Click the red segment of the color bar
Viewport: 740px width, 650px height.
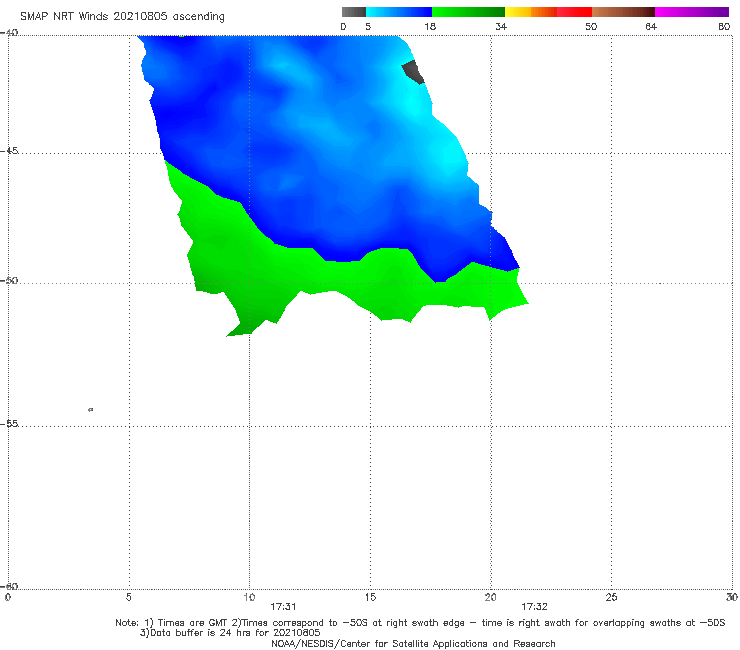[x=574, y=12]
